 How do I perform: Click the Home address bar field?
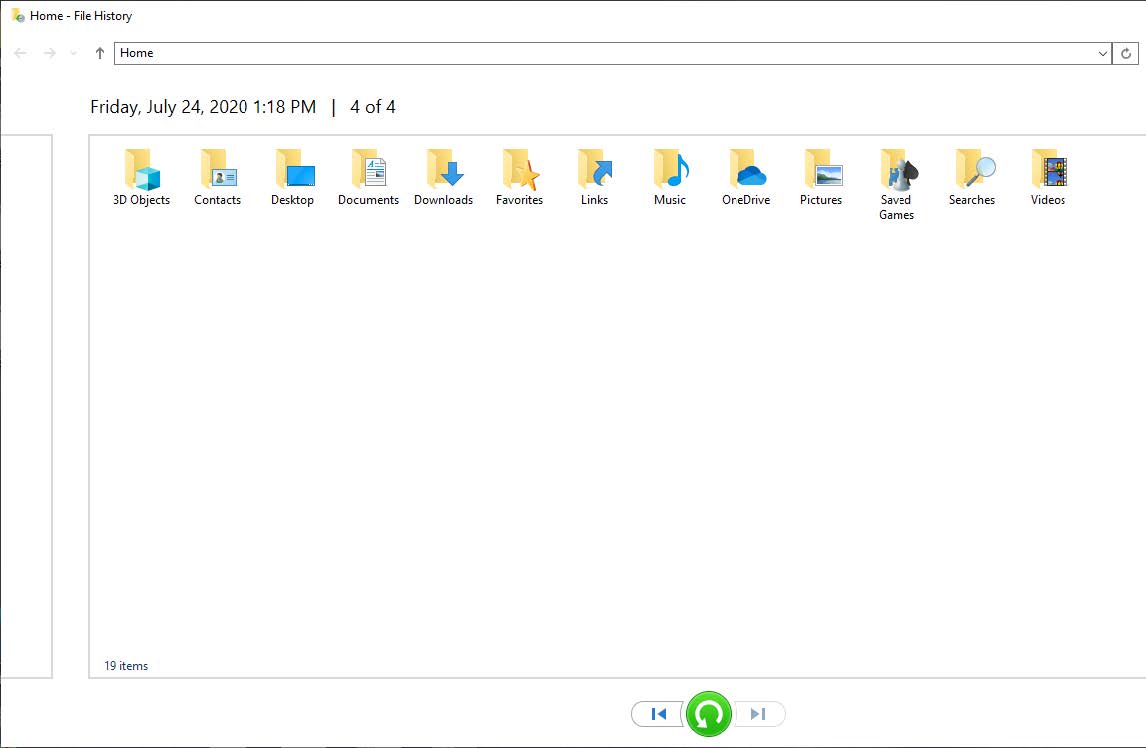point(600,53)
